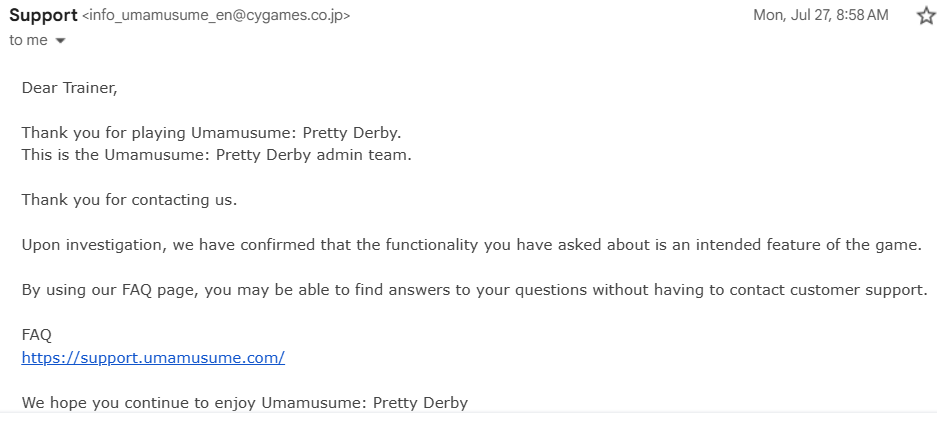This screenshot has width=937, height=423.
Task: Click the words 'Upon investigation'
Action: 94,246
